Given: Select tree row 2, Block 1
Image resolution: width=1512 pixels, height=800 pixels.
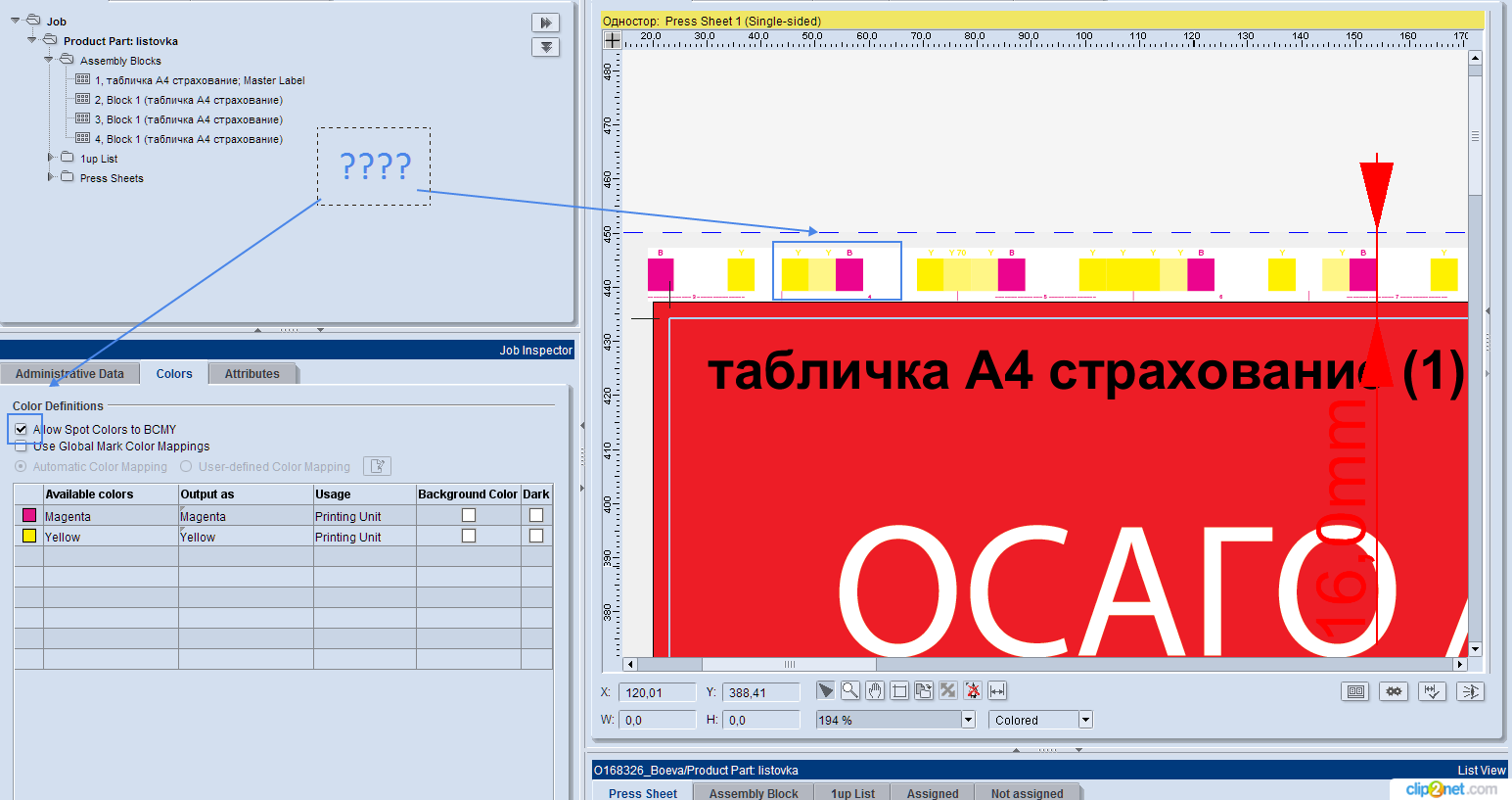Looking at the screenshot, I should click(x=189, y=100).
